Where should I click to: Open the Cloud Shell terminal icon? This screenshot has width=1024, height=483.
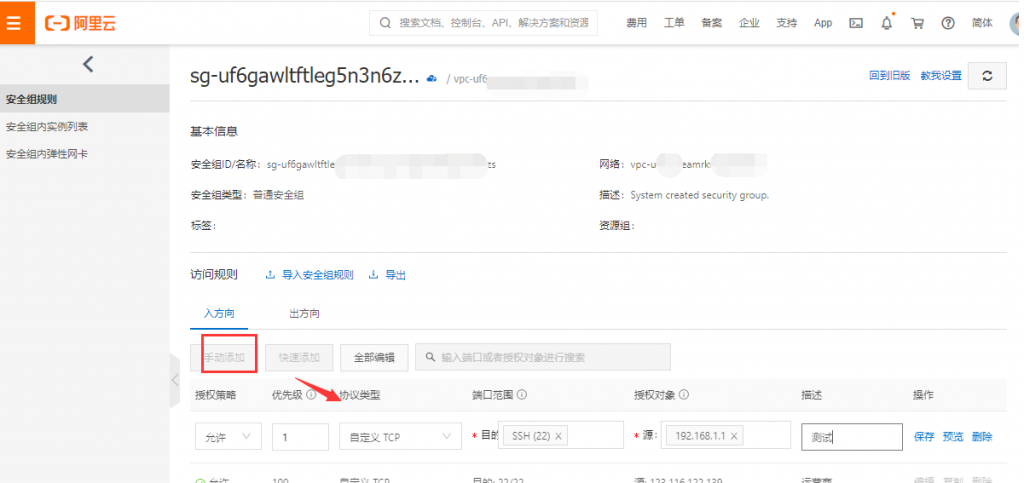coord(856,23)
